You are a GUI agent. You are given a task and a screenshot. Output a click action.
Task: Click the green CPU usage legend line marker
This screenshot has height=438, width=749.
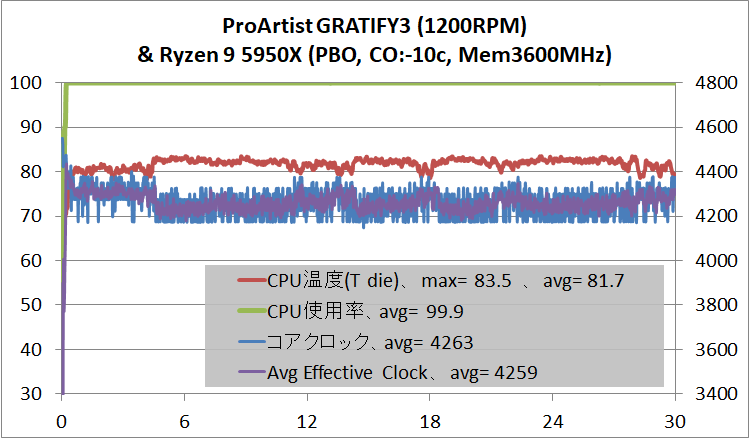tap(251, 311)
